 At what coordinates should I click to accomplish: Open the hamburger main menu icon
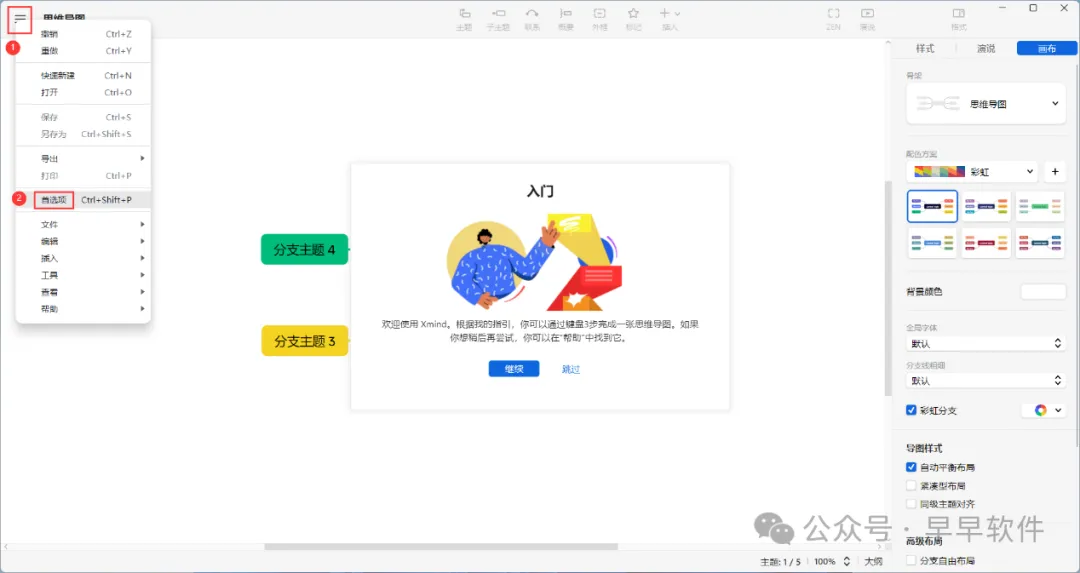pyautogui.click(x=20, y=18)
